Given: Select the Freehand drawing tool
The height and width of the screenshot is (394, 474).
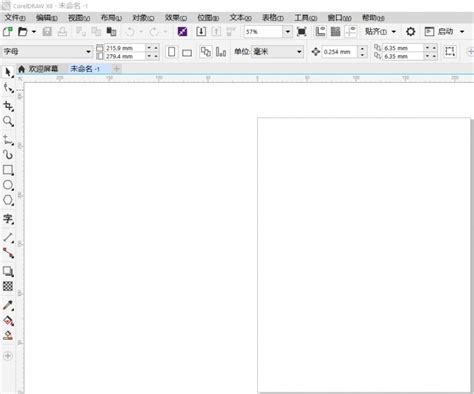Looking at the screenshot, I should point(8,139).
